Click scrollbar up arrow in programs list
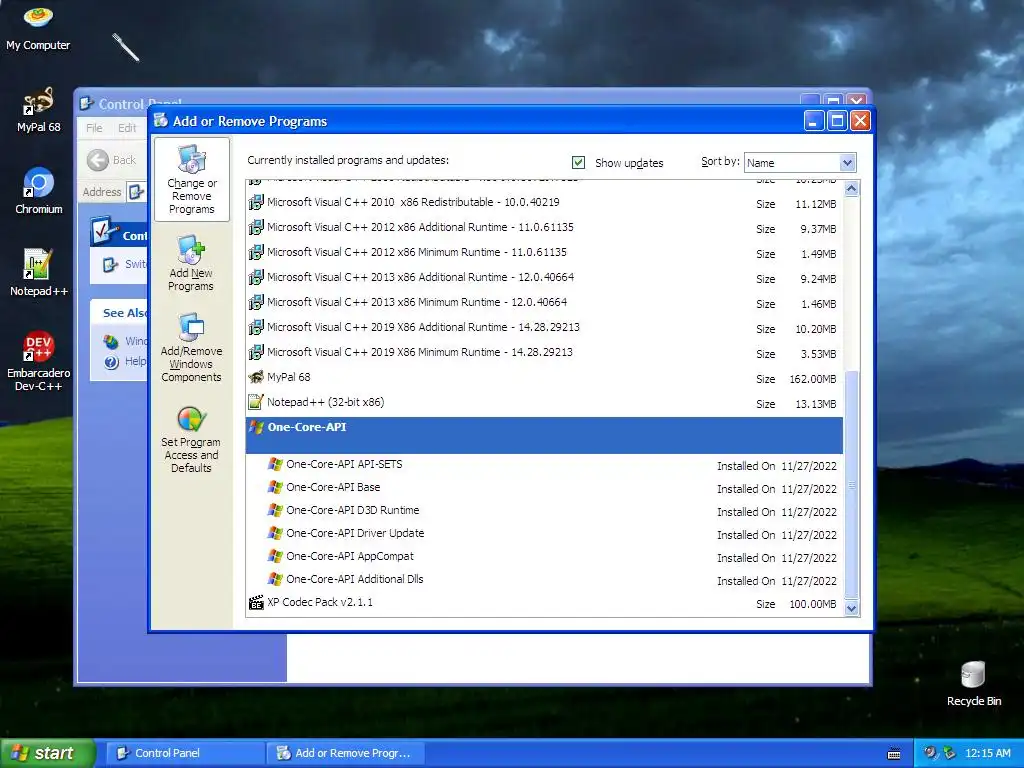The image size is (1024, 768). [x=851, y=189]
